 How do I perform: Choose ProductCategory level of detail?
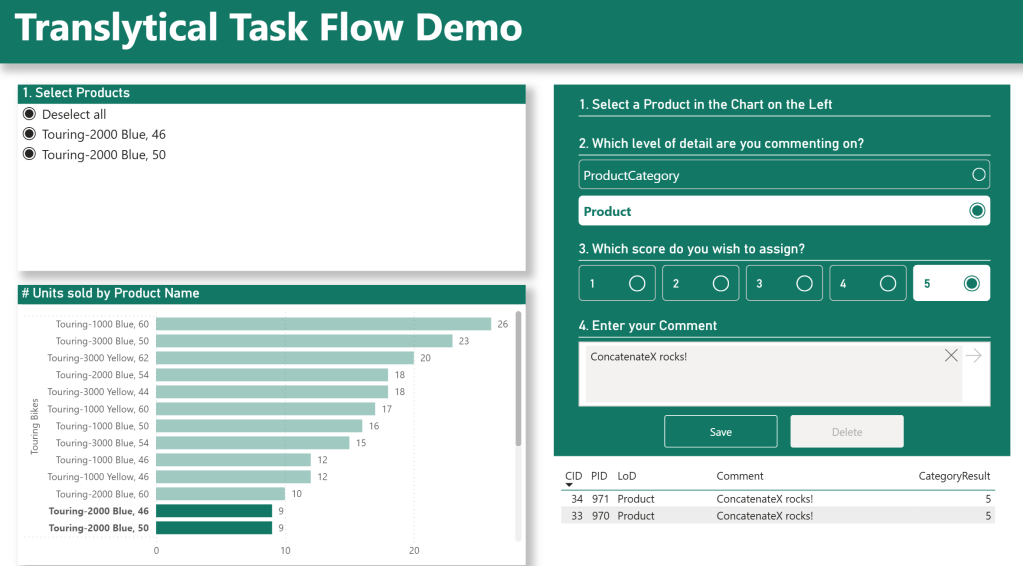pos(784,175)
